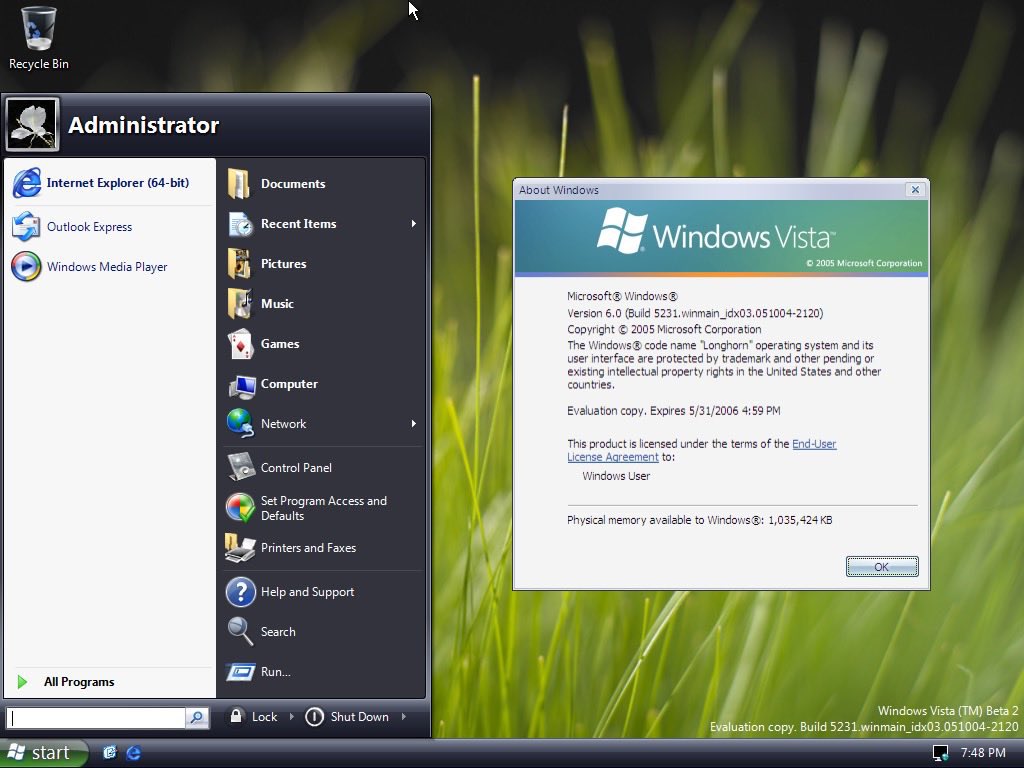Image resolution: width=1024 pixels, height=768 pixels.
Task: Click OK in the About Windows dialog
Action: click(881, 566)
